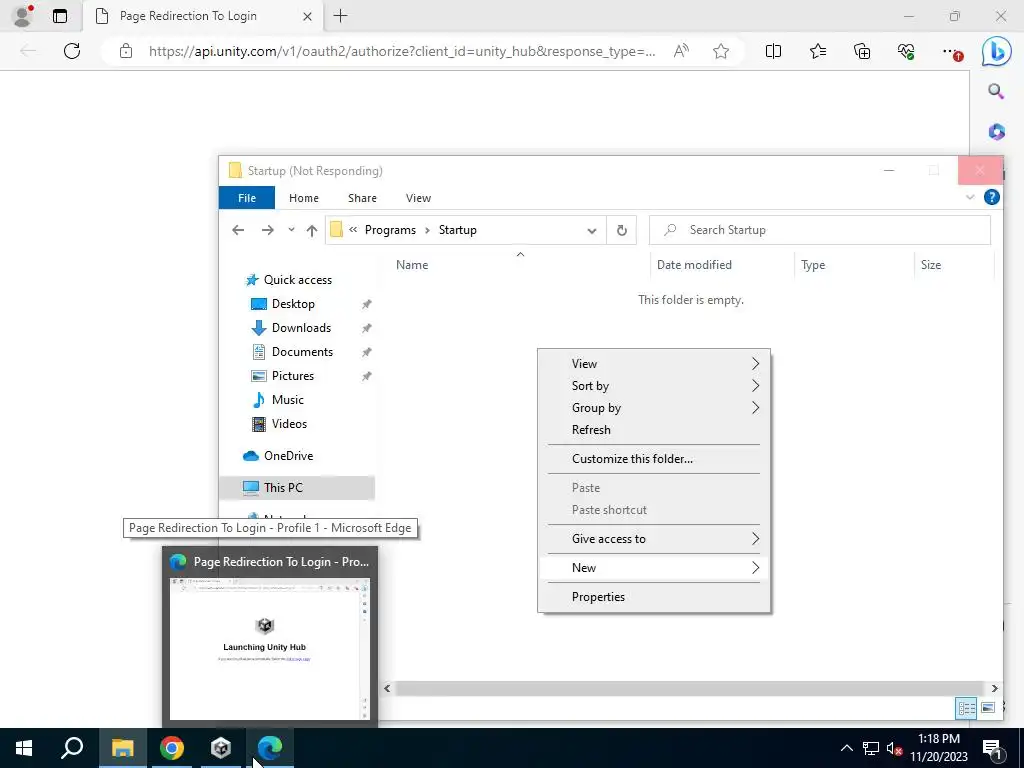Image resolution: width=1024 pixels, height=768 pixels.
Task: Open Microsoft 365 sidebar icon
Action: tap(996, 132)
